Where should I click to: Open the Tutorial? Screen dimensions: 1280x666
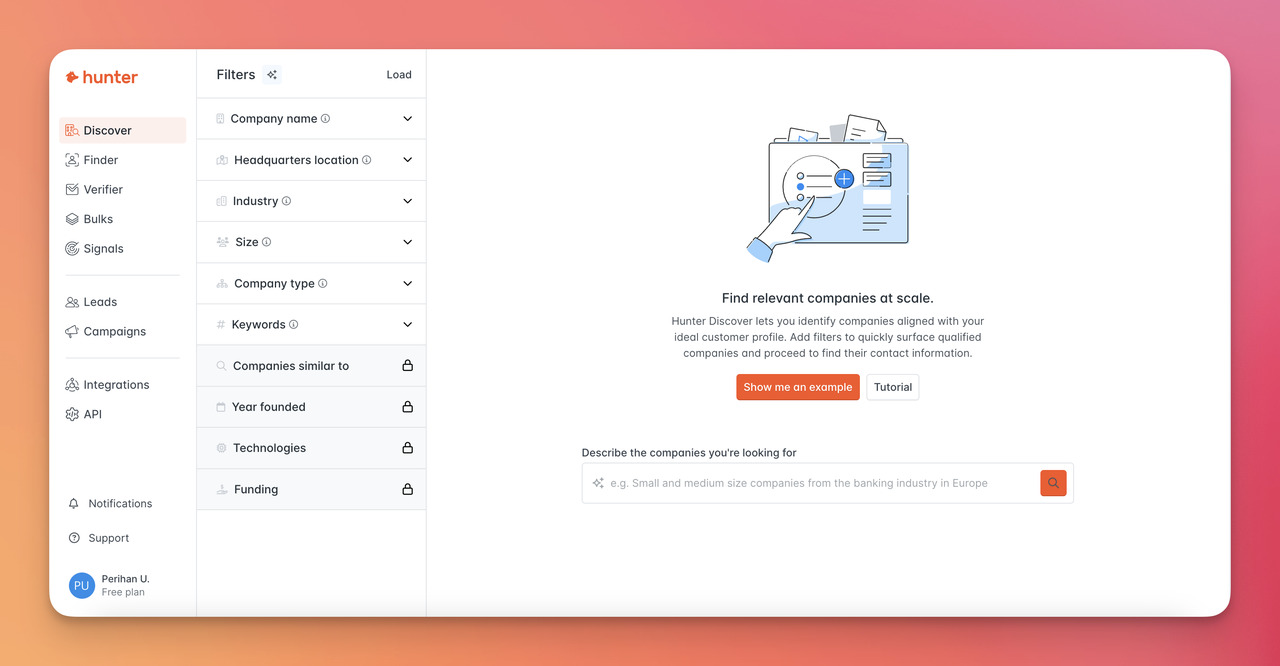[x=893, y=387]
